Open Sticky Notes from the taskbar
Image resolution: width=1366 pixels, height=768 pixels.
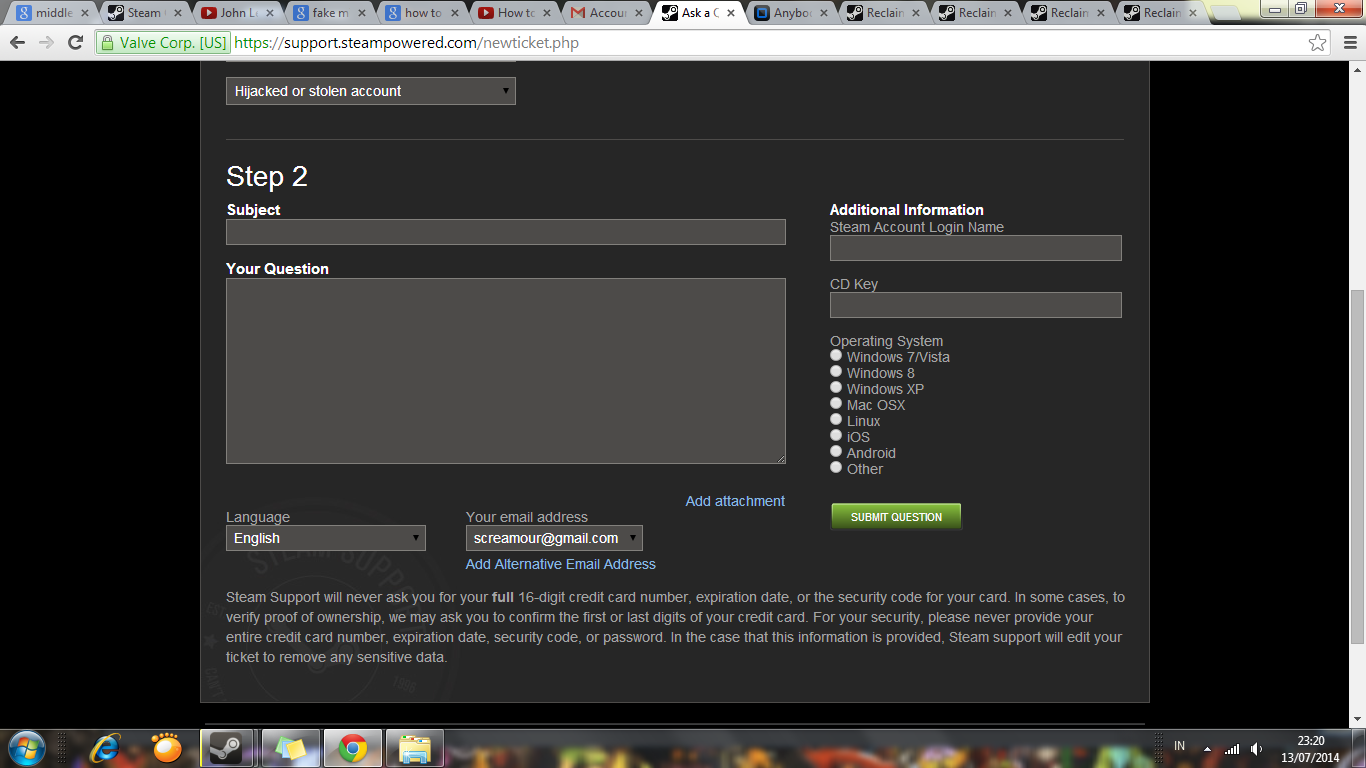[290, 748]
